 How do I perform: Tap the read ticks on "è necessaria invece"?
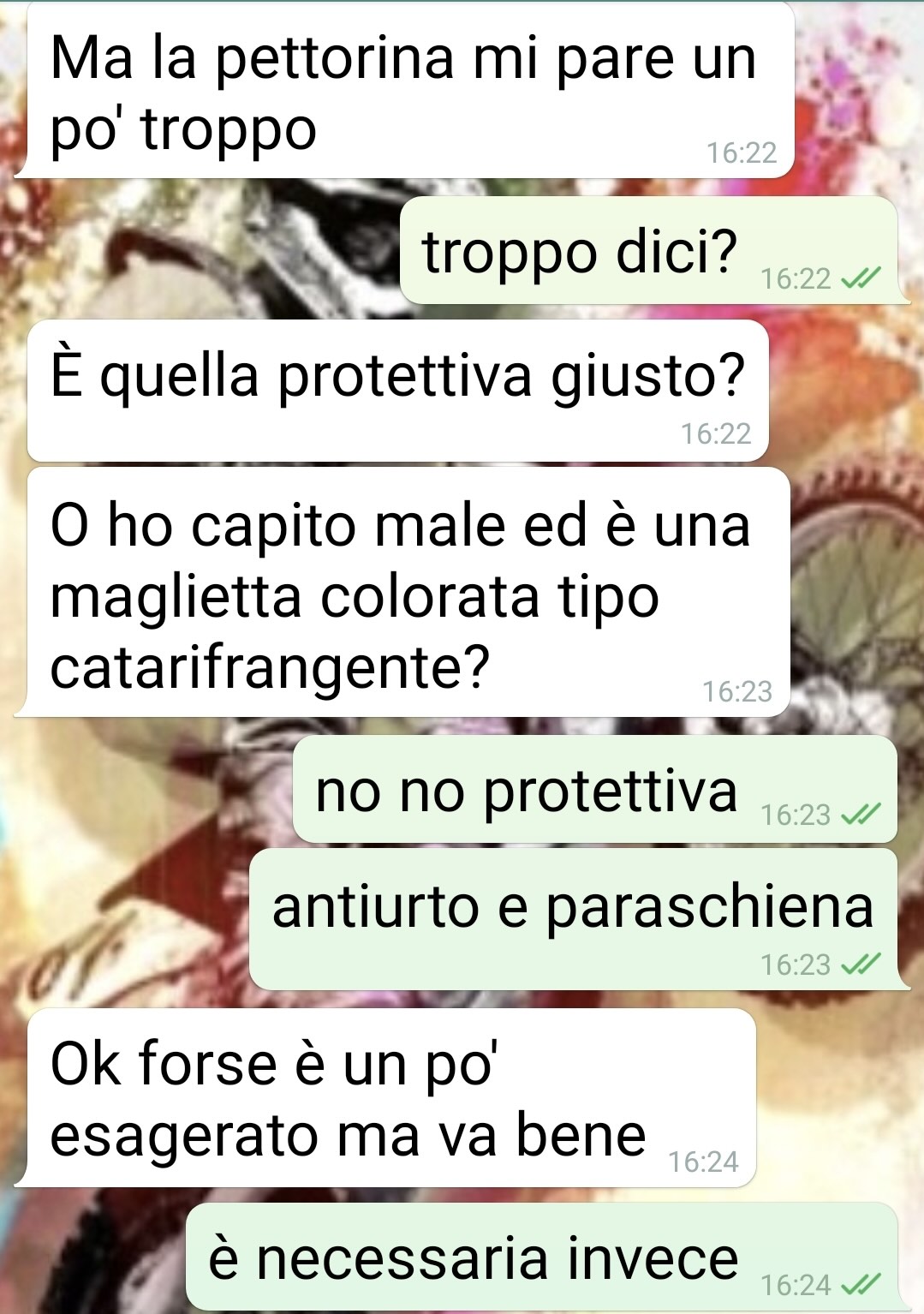860,1285
